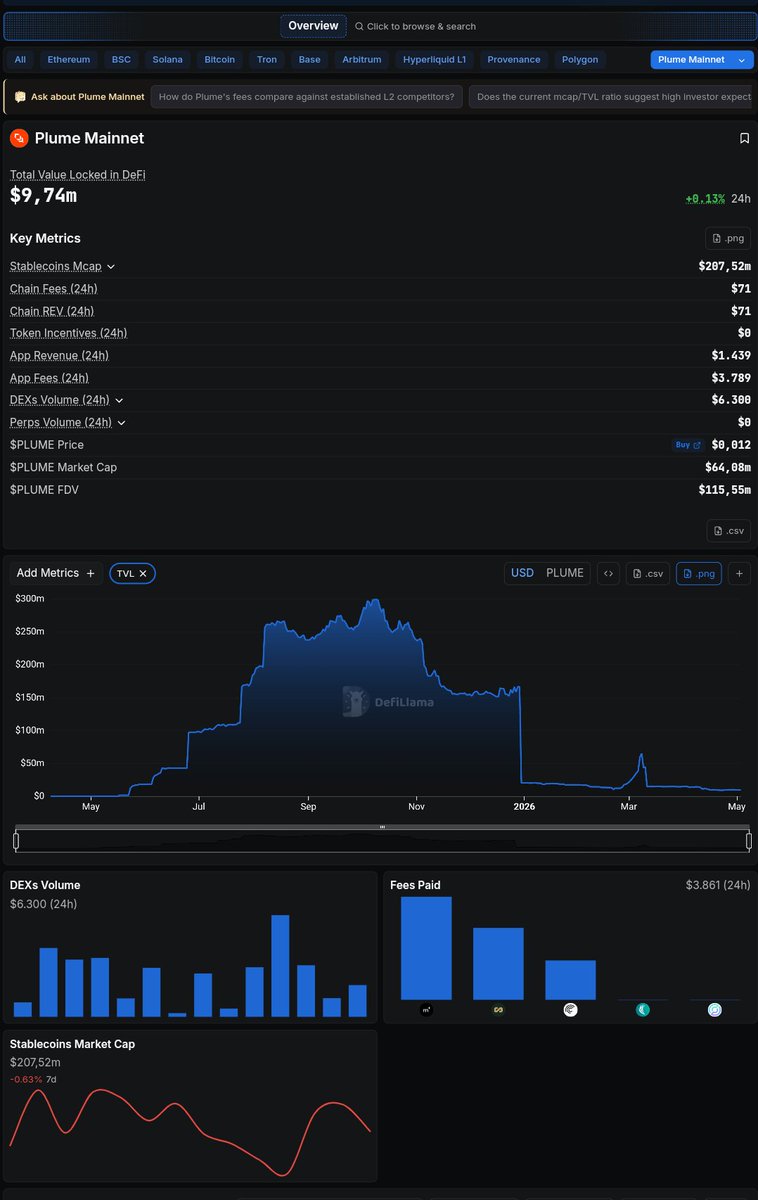The image size is (758, 1200).
Task: Click the plus icon next to chart .png
Action: click(739, 573)
